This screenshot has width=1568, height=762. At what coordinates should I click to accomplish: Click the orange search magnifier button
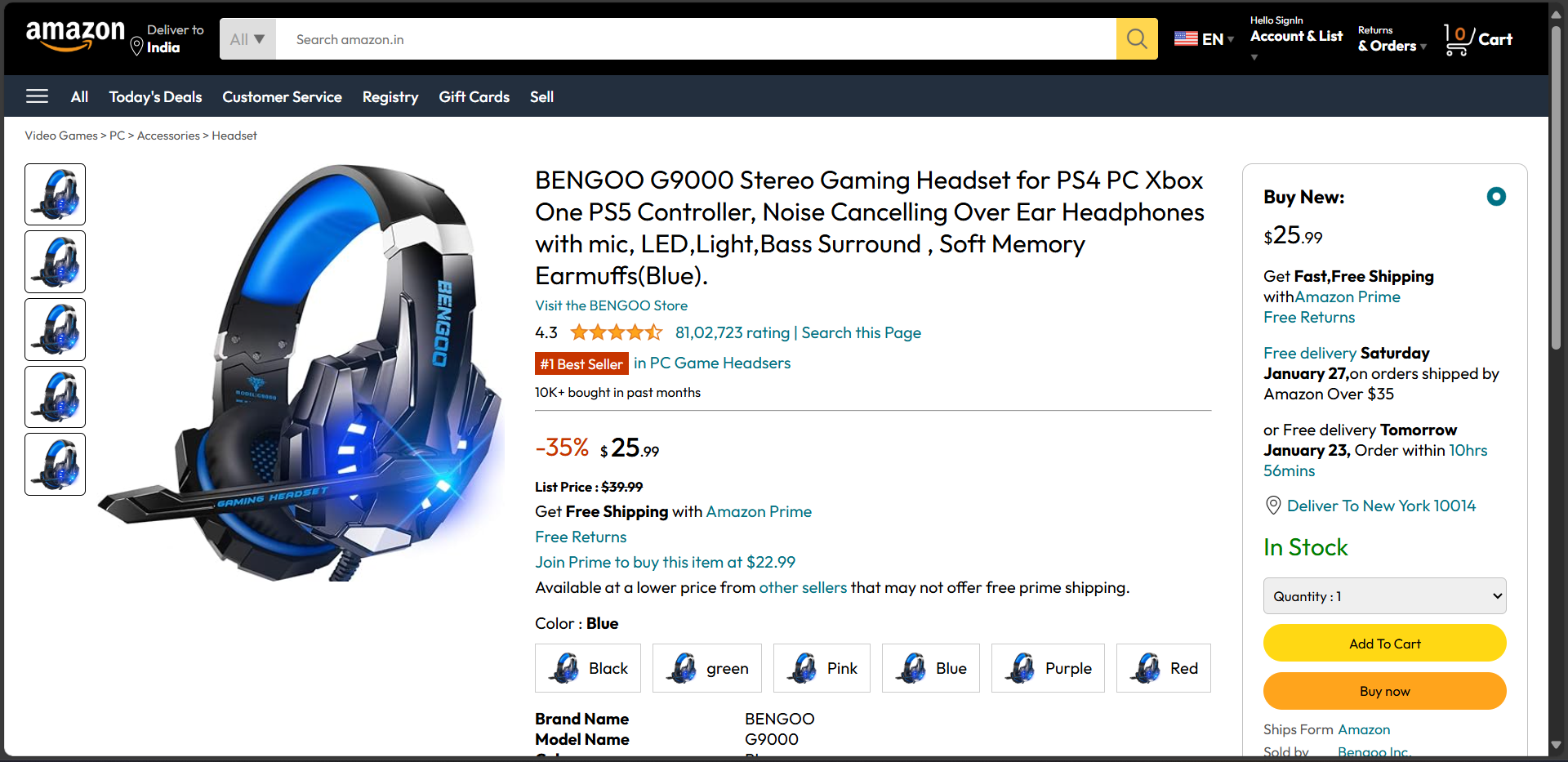point(1137,38)
